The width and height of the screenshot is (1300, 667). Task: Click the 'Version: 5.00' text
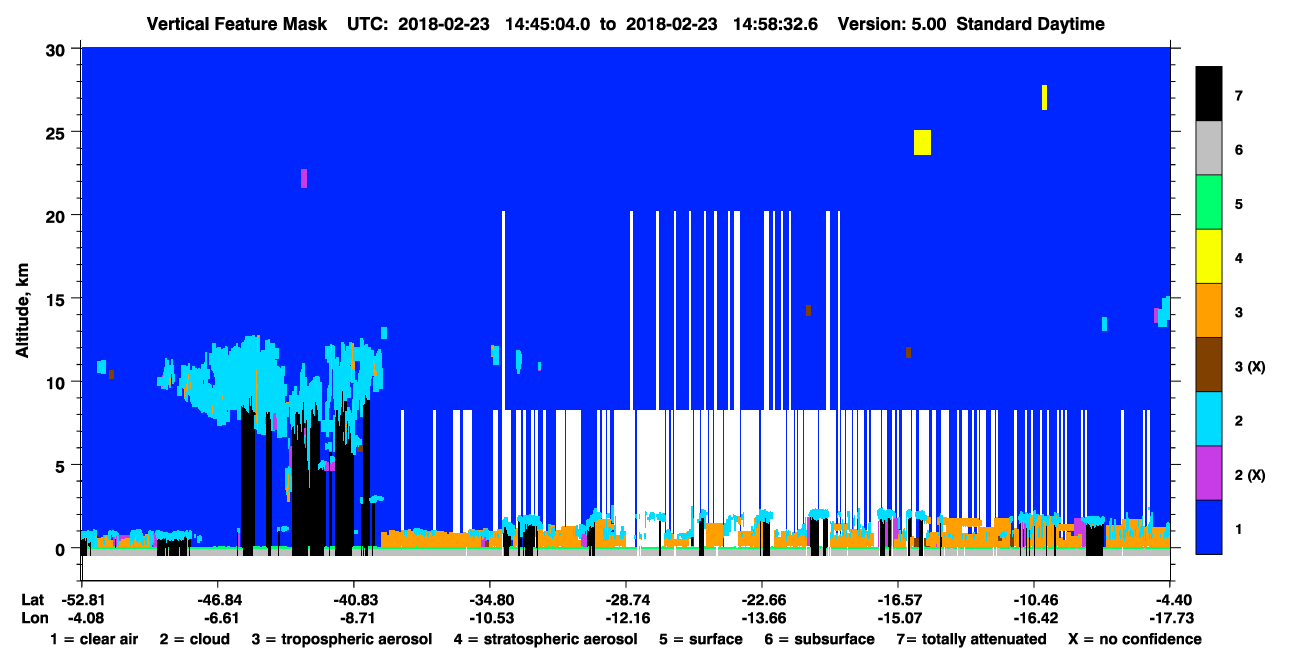pyautogui.click(x=892, y=24)
